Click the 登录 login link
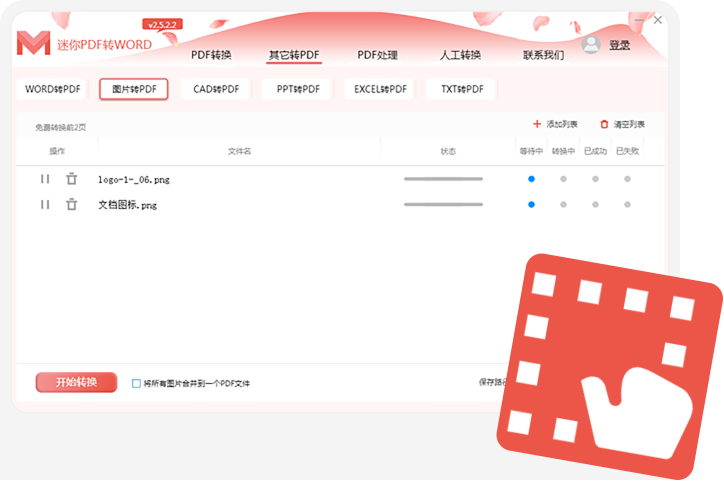Viewport: 724px width, 481px height. (619, 45)
